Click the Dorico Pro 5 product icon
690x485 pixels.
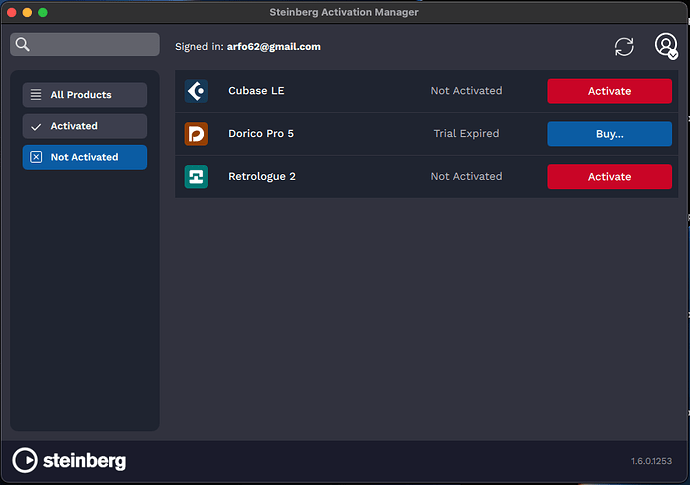[x=196, y=134]
